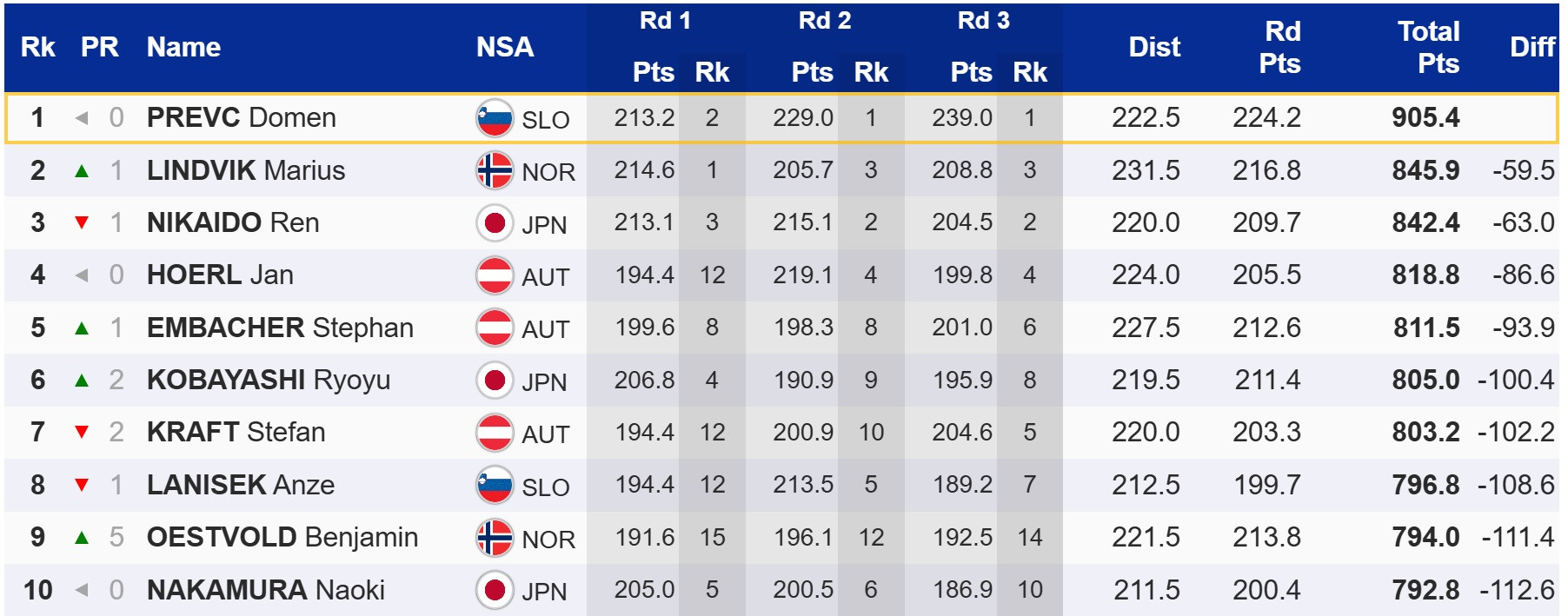Click the name OESTVOLD Benjamin

(282, 537)
